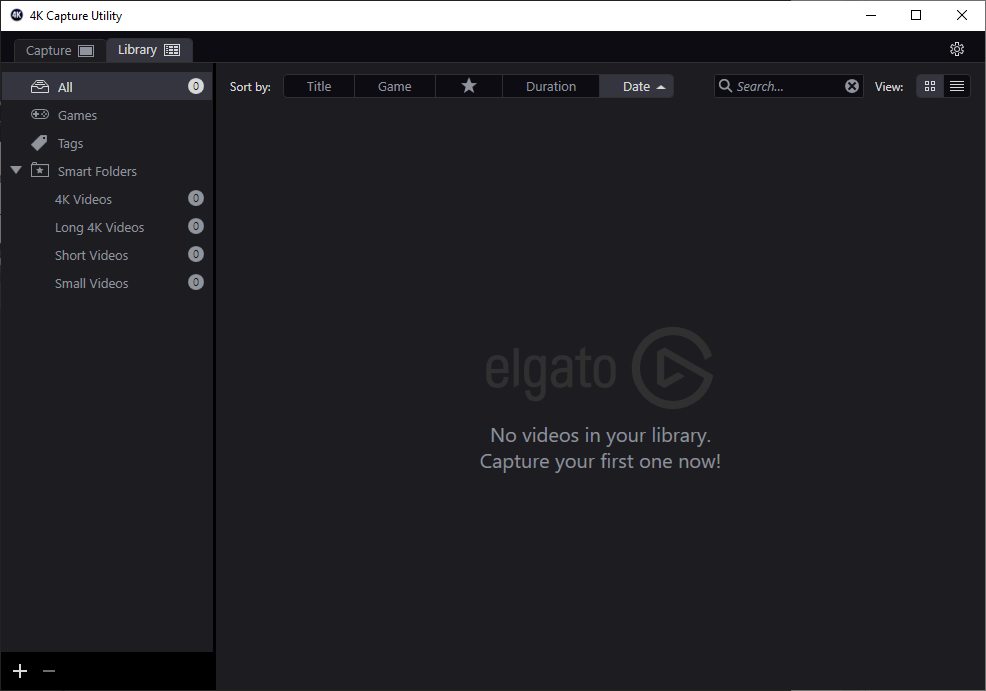Sort library by Duration

[551, 86]
